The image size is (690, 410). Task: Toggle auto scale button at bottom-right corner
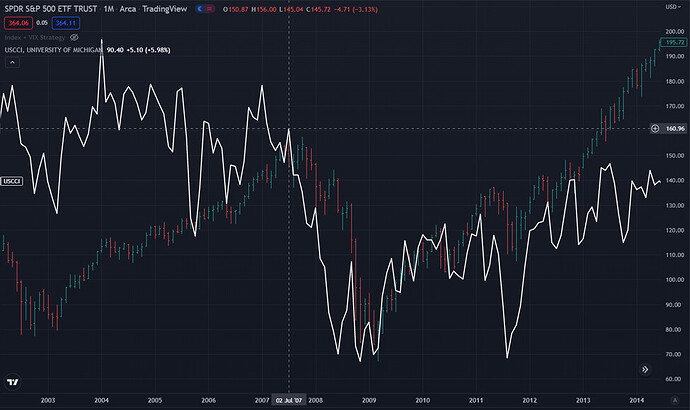point(675,400)
